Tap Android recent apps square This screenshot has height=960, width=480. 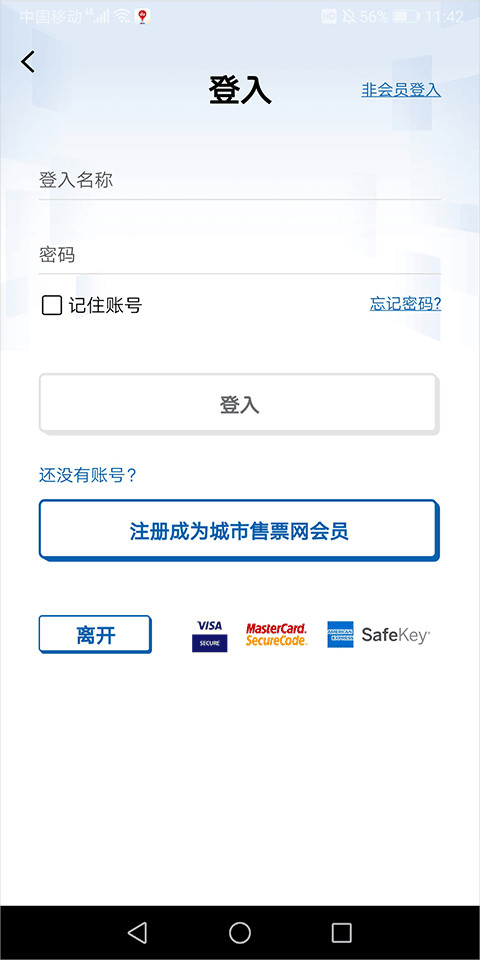pos(342,932)
